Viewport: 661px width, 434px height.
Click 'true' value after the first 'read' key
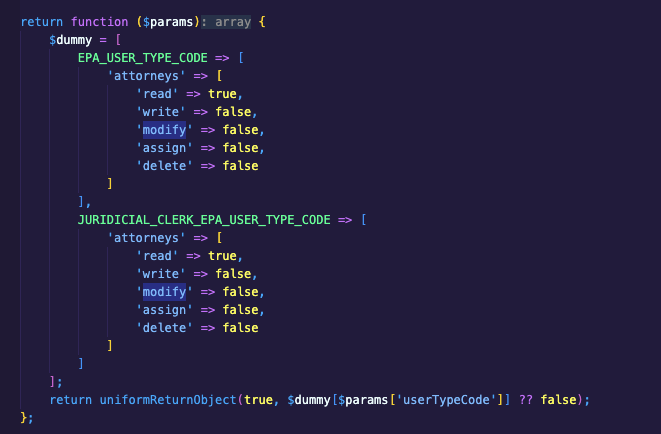tap(223, 93)
